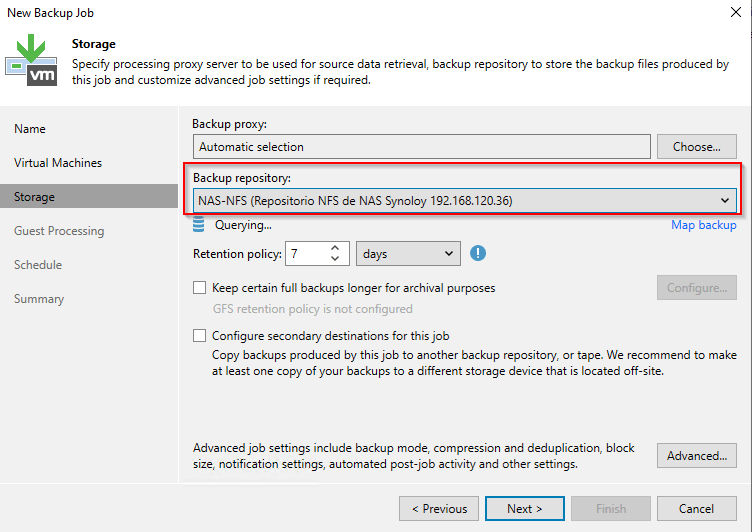Viewport: 752px width, 532px height.
Task: Check Configure secondary destinations for this job
Action: 200,336
